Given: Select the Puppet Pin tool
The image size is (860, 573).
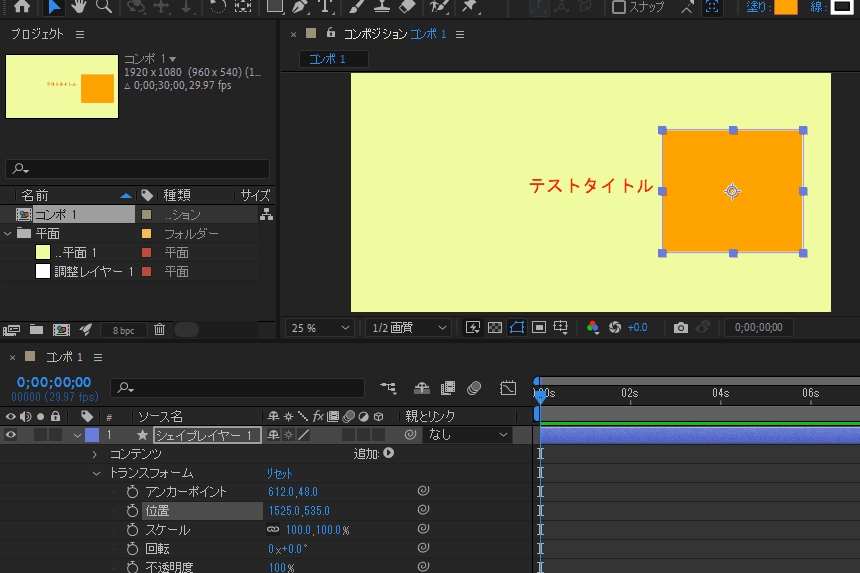Looking at the screenshot, I should point(469,7).
